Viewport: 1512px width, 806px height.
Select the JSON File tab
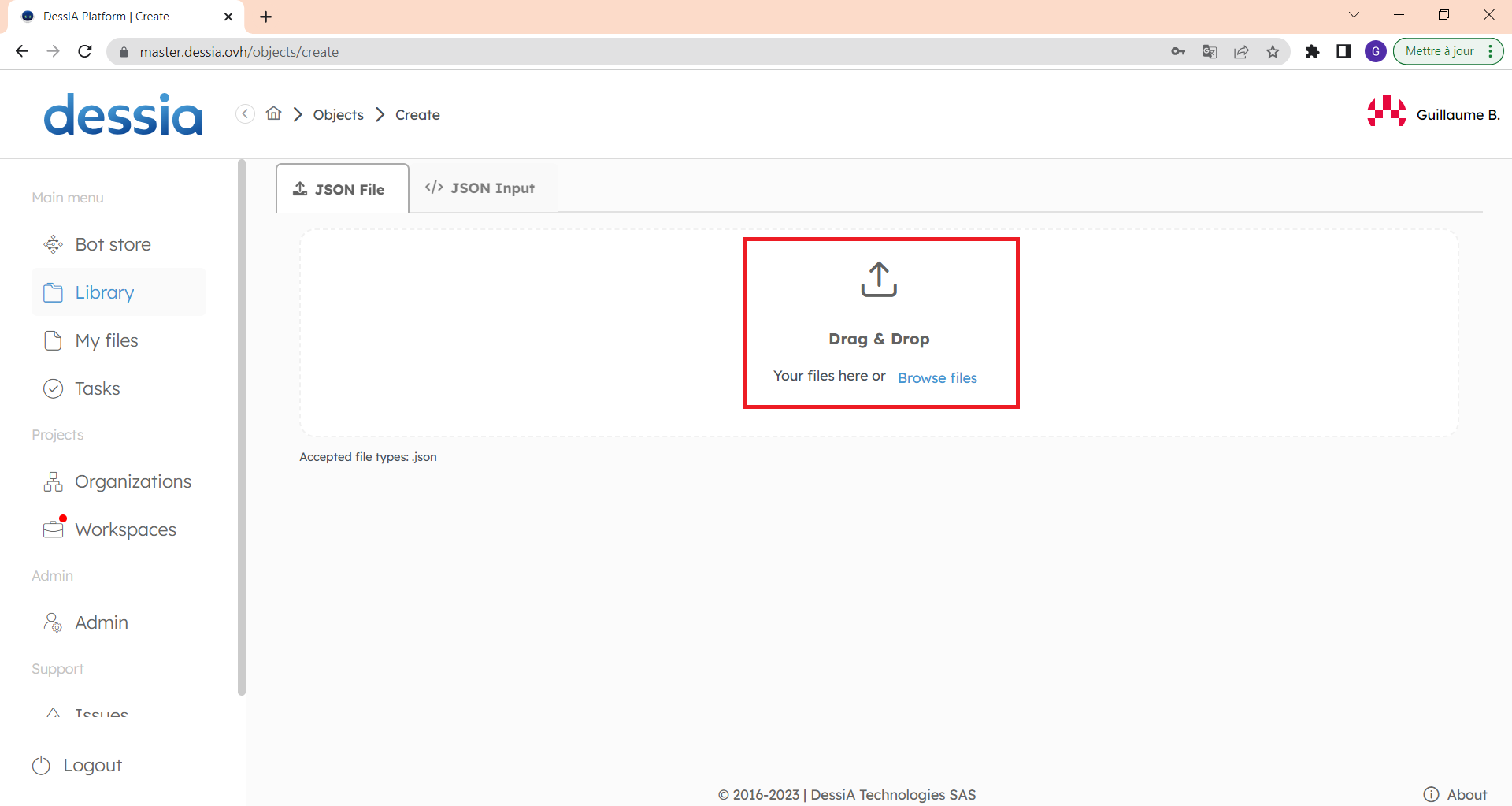343,188
